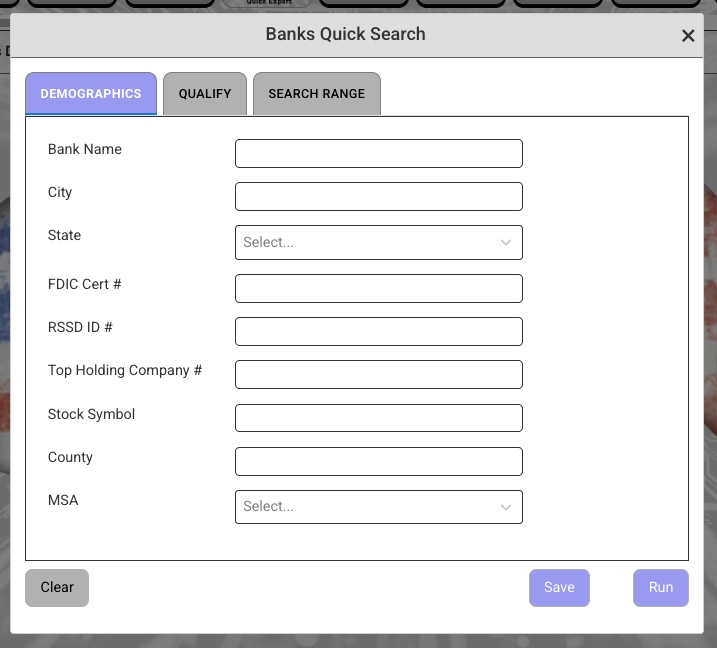Click the RSSD ID # input box
This screenshot has width=717, height=648.
click(379, 331)
